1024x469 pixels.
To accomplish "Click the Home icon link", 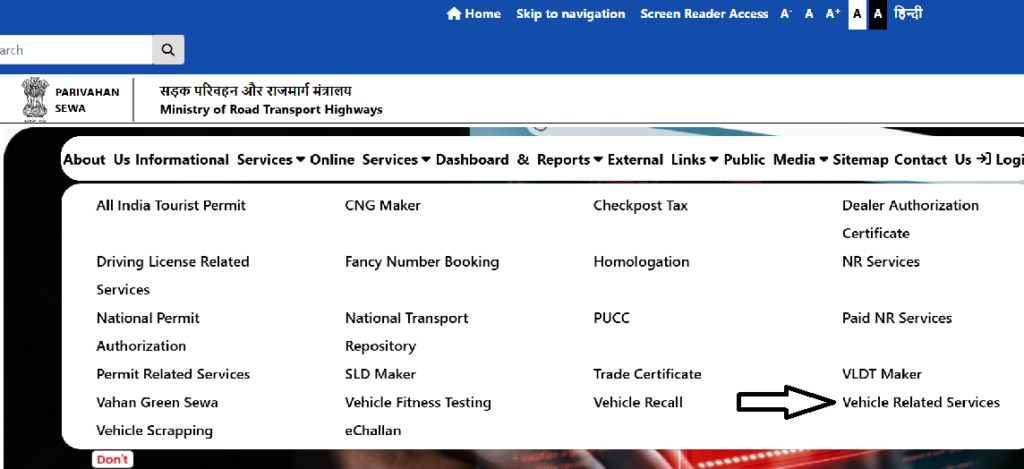I will [x=473, y=14].
